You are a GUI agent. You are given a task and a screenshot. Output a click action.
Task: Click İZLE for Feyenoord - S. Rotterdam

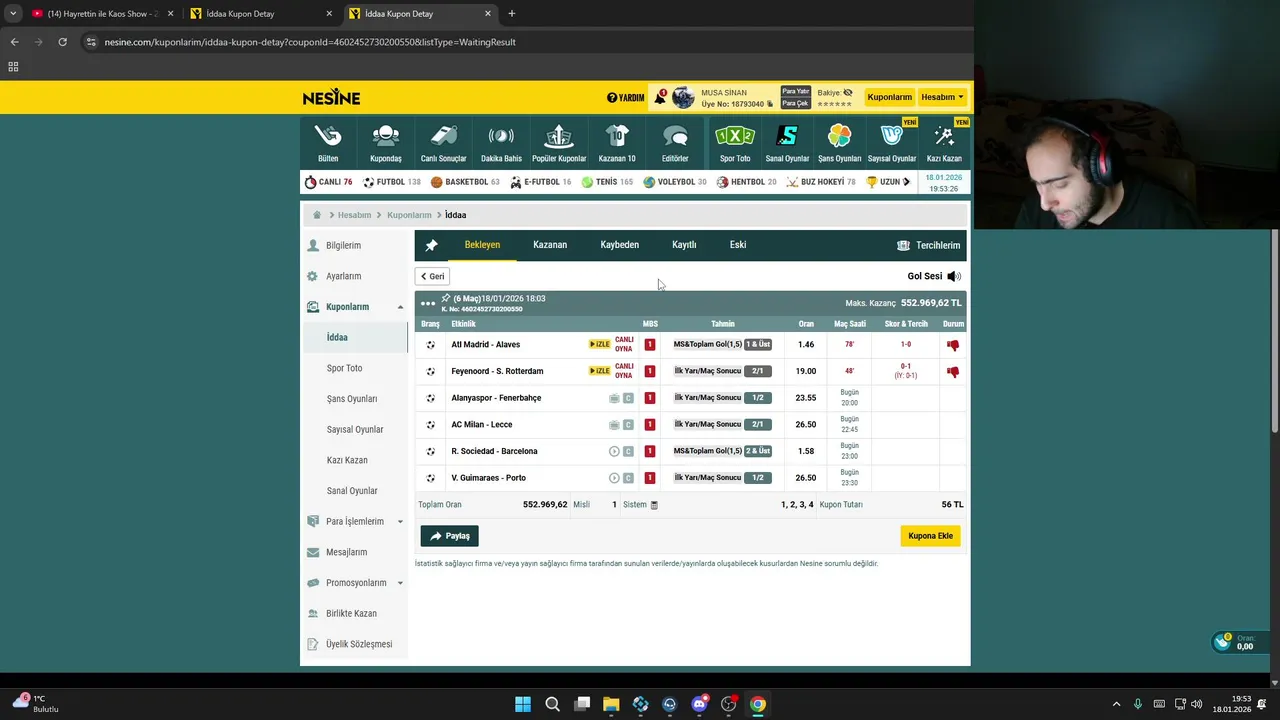coord(600,371)
